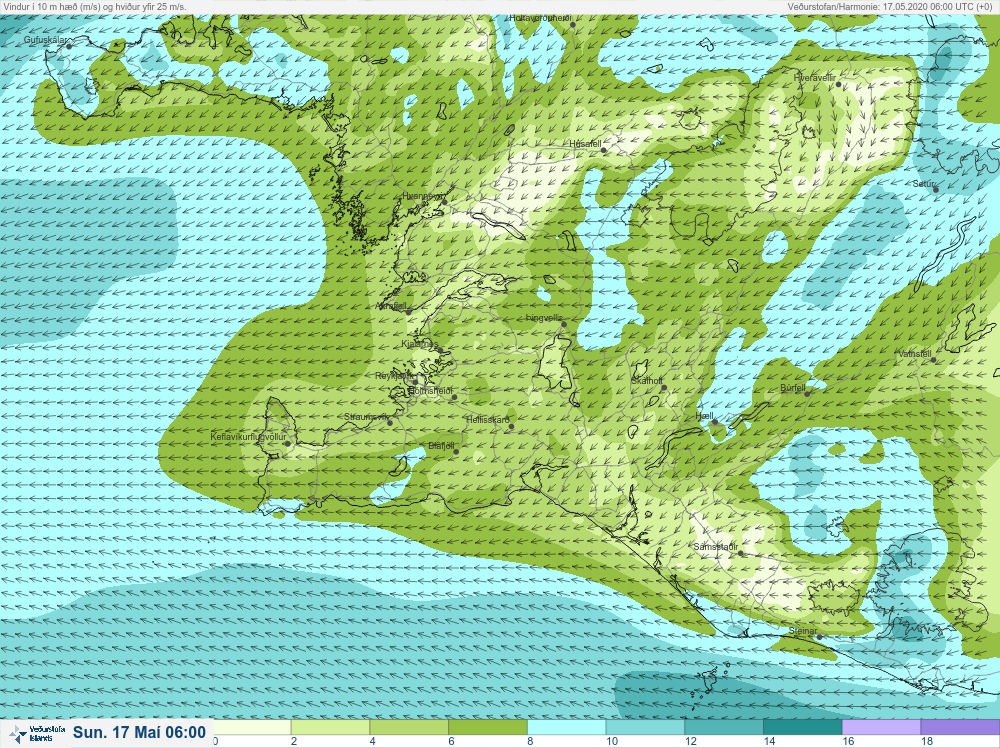Image resolution: width=1000 pixels, height=748 pixels.
Task: Click the legend value 4
Action: [x=372, y=741]
